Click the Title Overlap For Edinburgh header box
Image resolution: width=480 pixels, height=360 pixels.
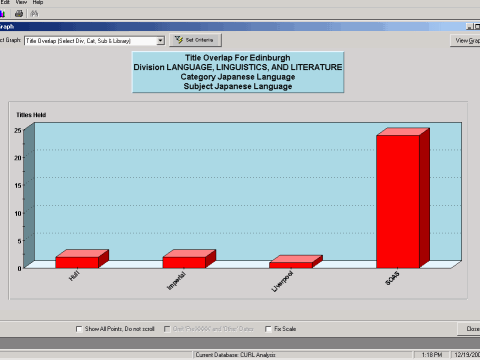point(238,72)
